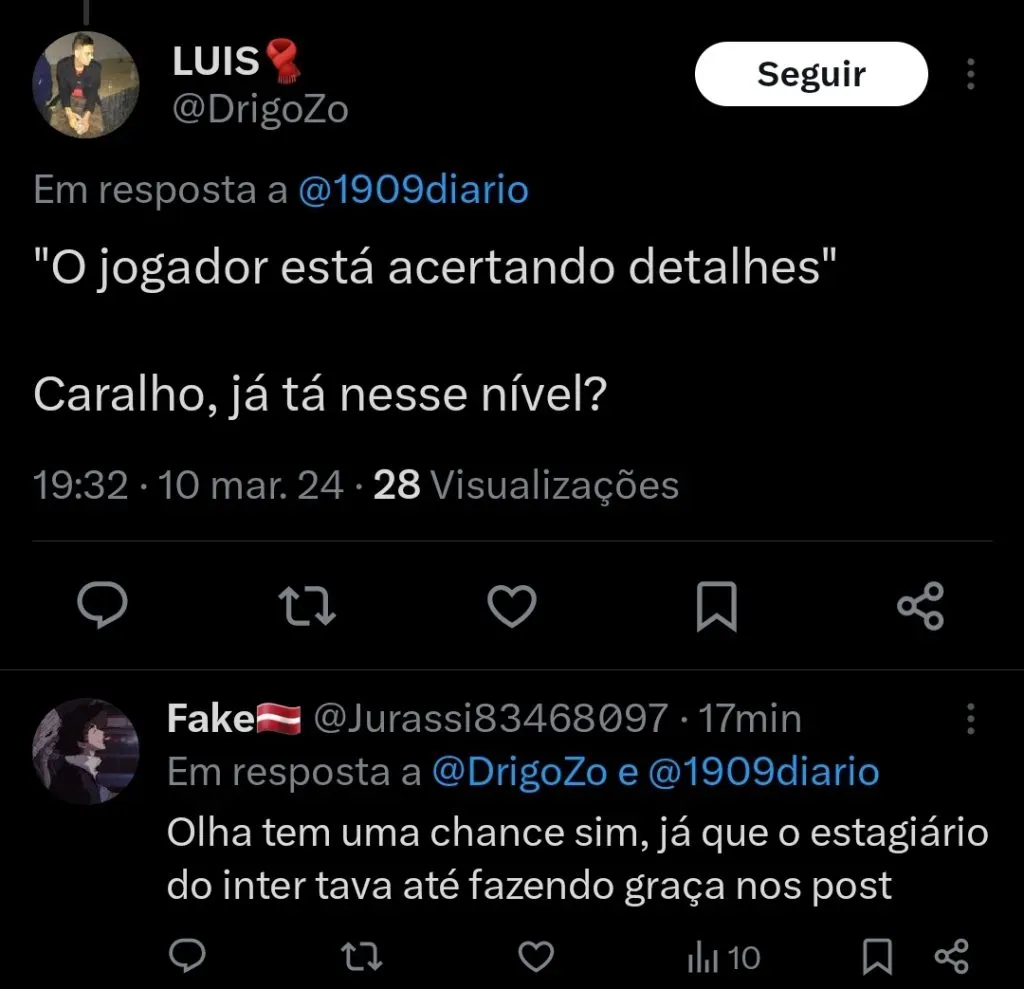Like the reply from Fake
The width and height of the screenshot is (1024, 989).
coord(537,958)
